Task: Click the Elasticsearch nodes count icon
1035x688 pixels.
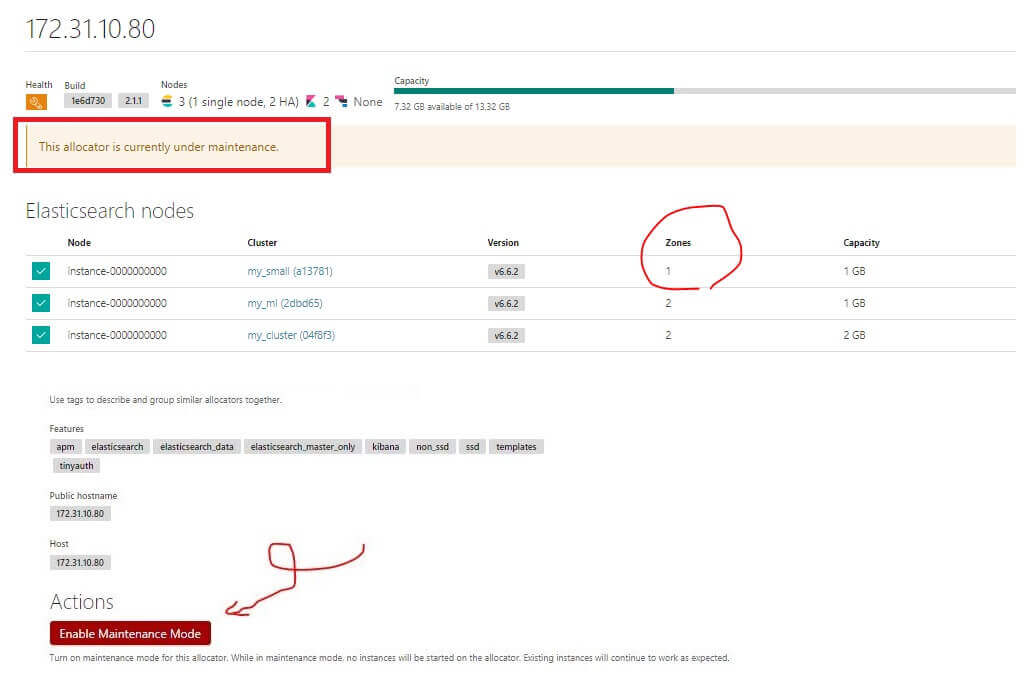Action: [x=167, y=102]
